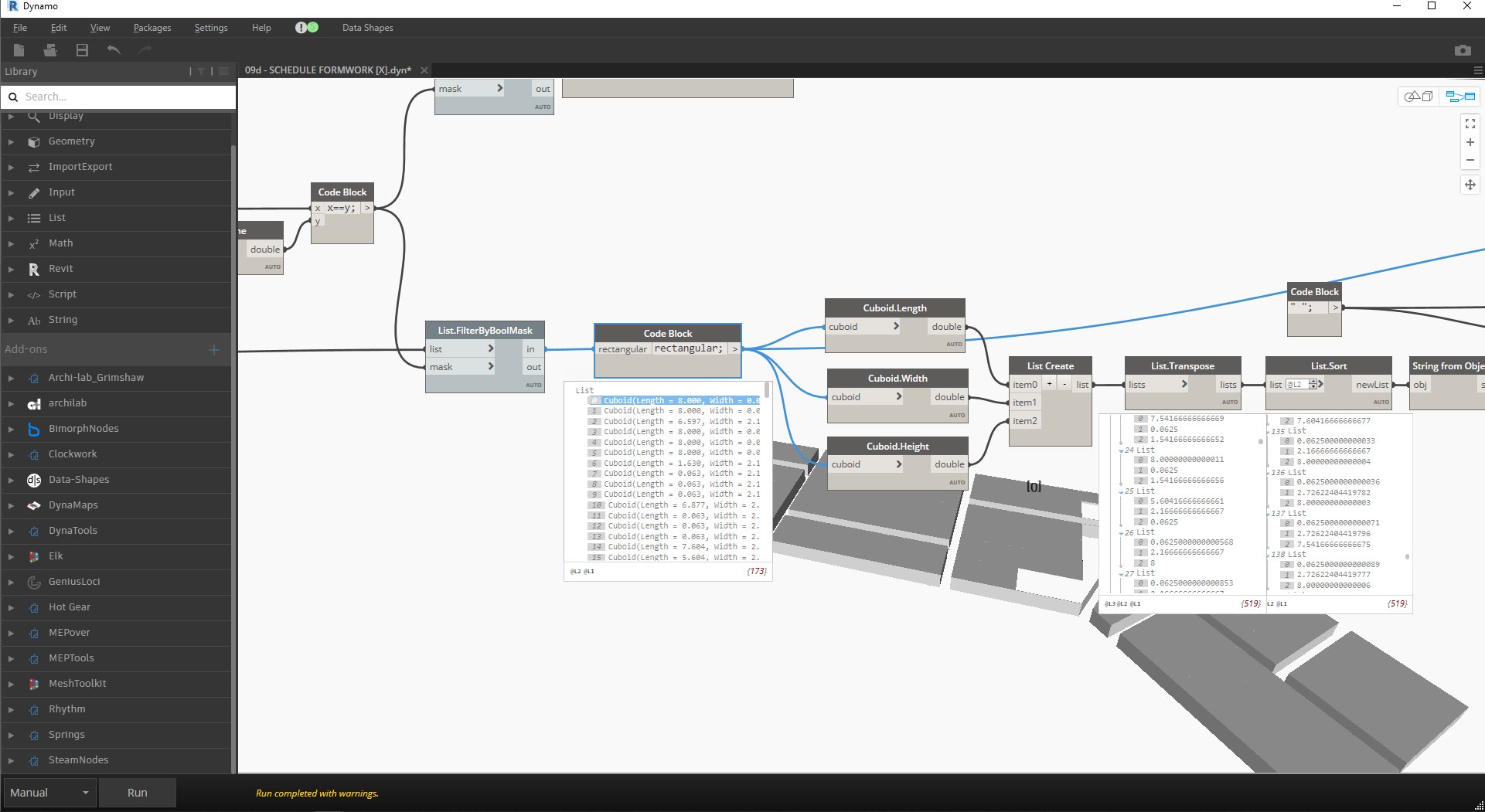Click the Zoom to Fit icon
The width and height of the screenshot is (1485, 812).
[1470, 124]
